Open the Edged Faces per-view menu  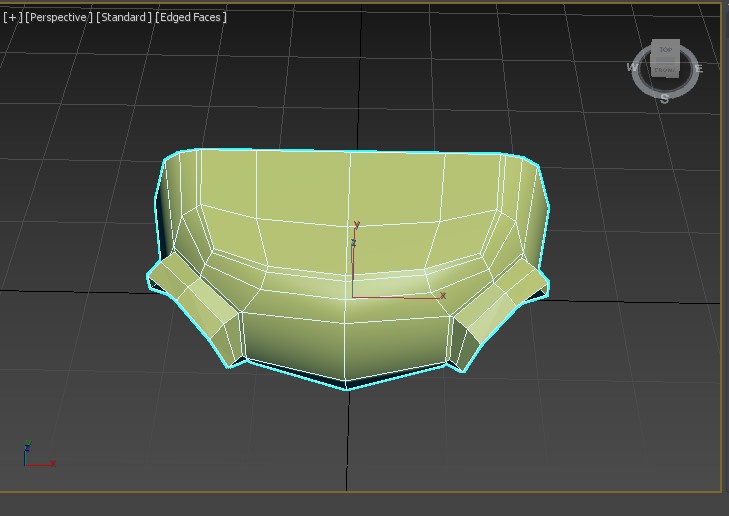click(191, 17)
